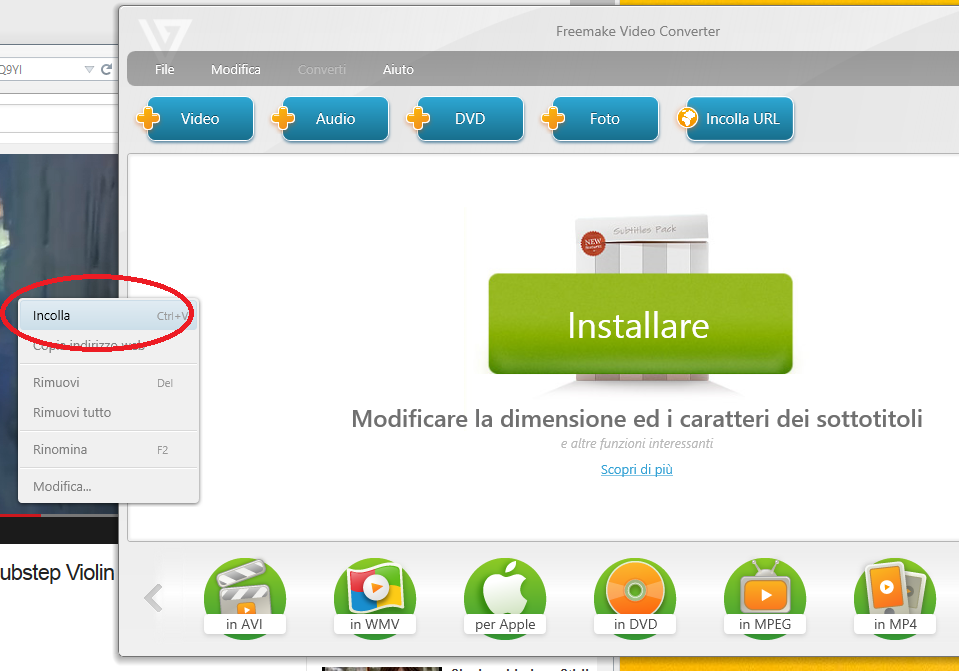Image resolution: width=959 pixels, height=671 pixels.
Task: Click the DVD import button
Action: click(470, 119)
